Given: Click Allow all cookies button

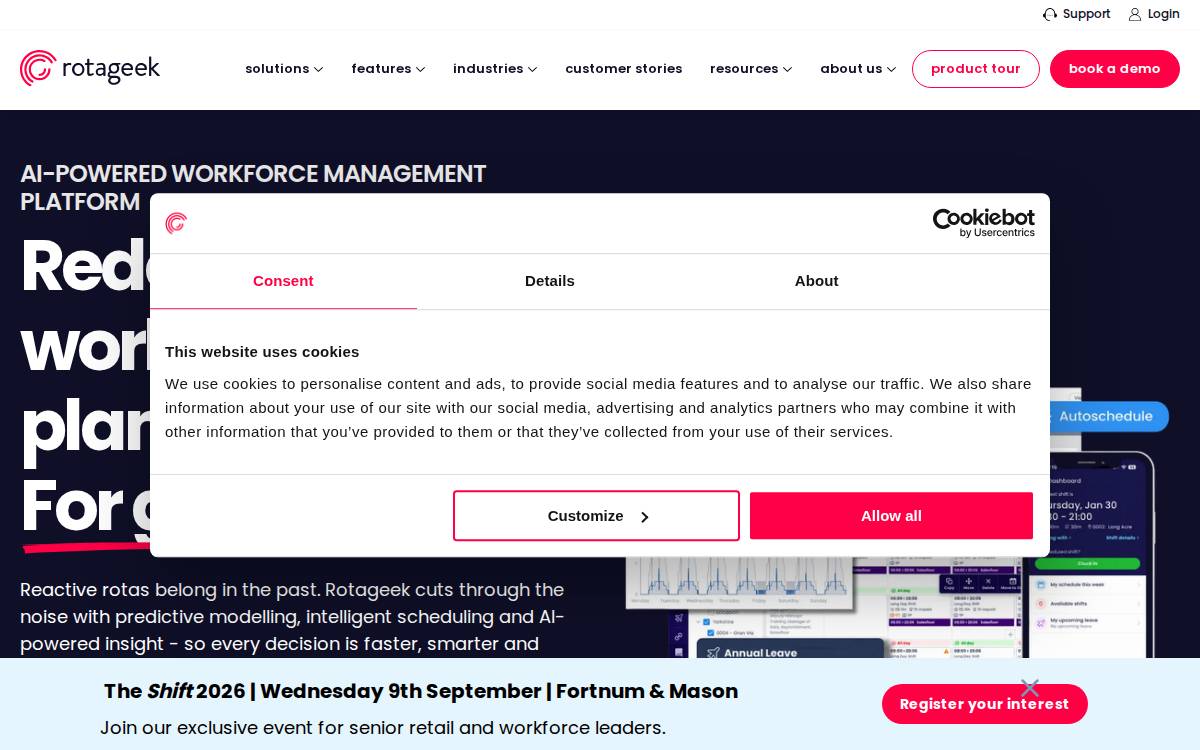Looking at the screenshot, I should pyautogui.click(x=891, y=516).
